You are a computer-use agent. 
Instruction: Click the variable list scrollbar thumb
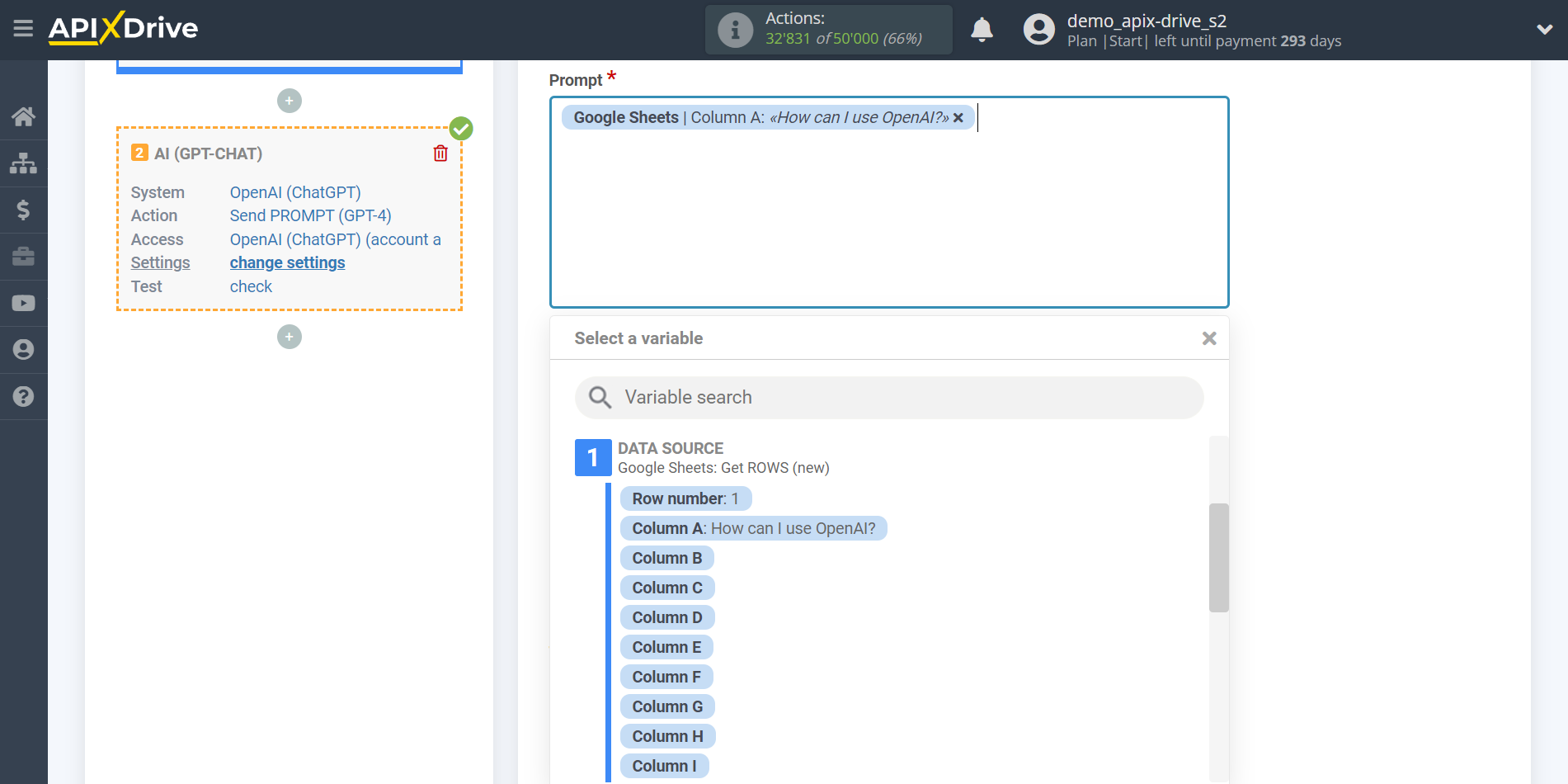pos(1219,557)
